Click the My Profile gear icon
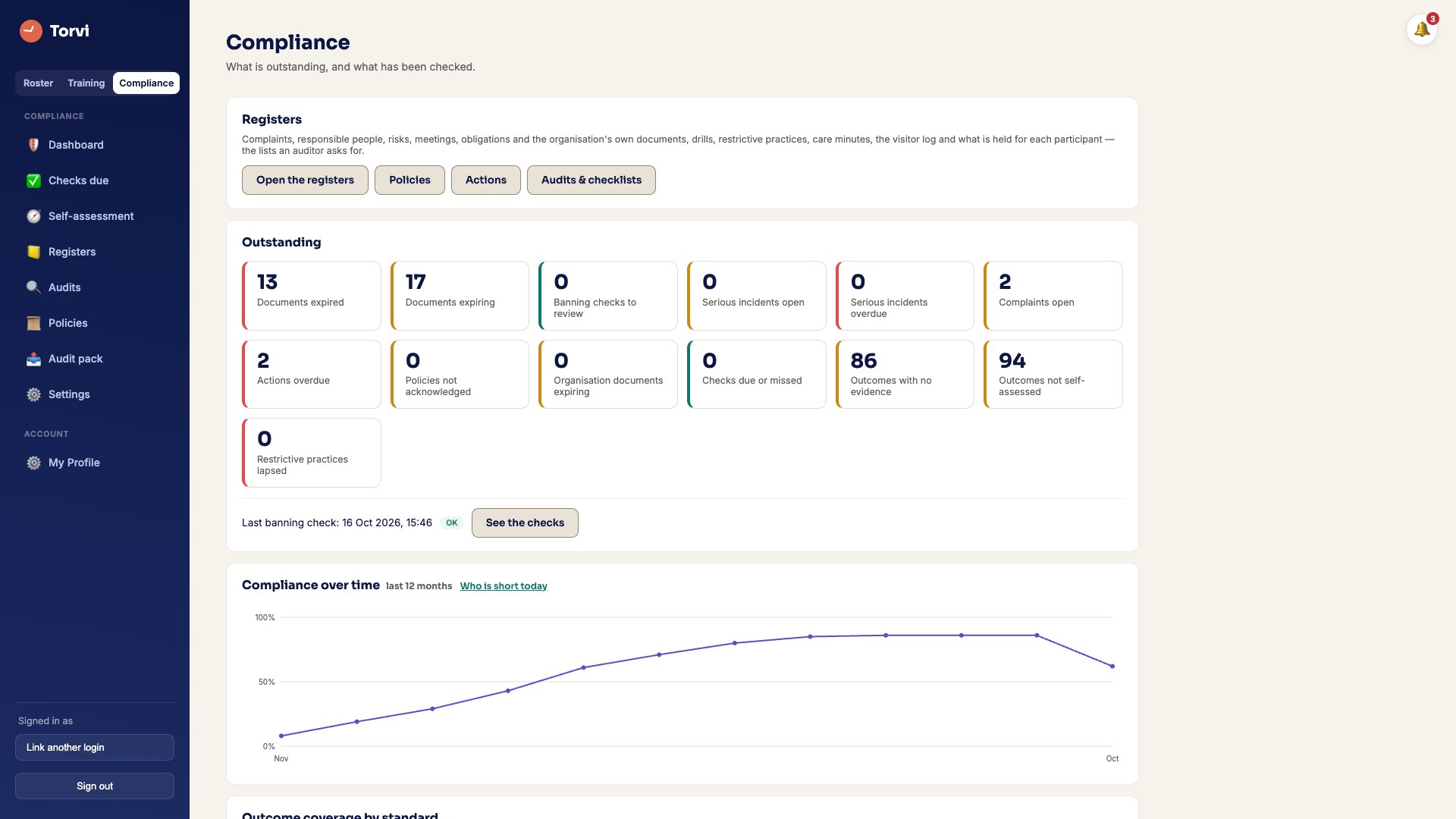Image resolution: width=1456 pixels, height=819 pixels. click(x=33, y=463)
